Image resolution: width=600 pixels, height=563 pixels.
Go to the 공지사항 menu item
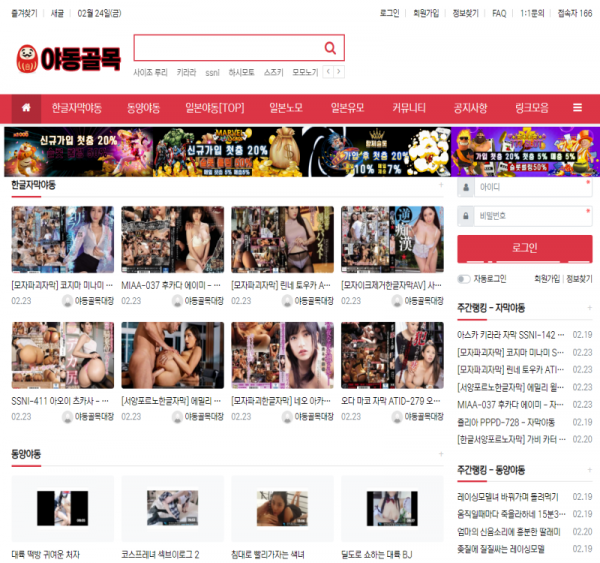[x=470, y=108]
